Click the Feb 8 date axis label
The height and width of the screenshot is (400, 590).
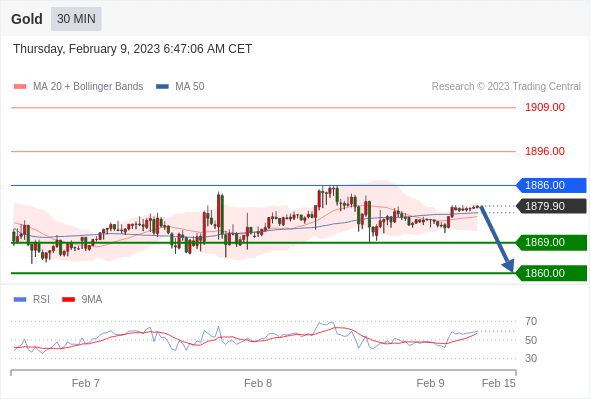[x=258, y=383]
